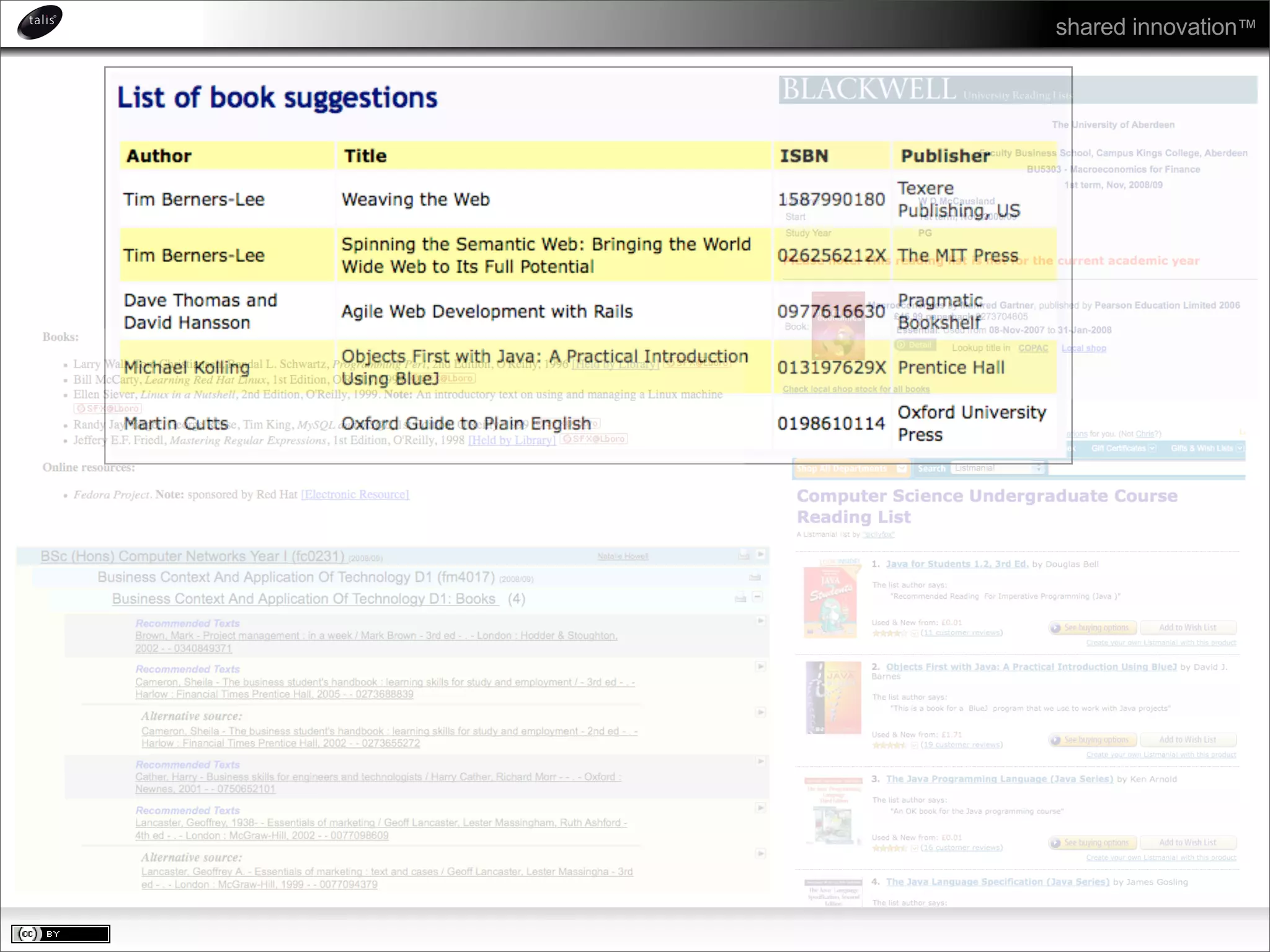Click the 'Weaving the Web' title cell
1270x952 pixels.
pos(554,200)
